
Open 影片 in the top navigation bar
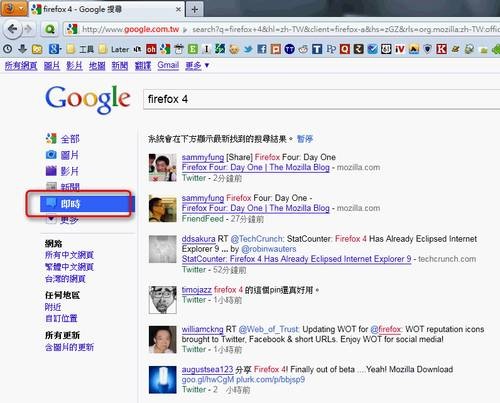click(74, 66)
